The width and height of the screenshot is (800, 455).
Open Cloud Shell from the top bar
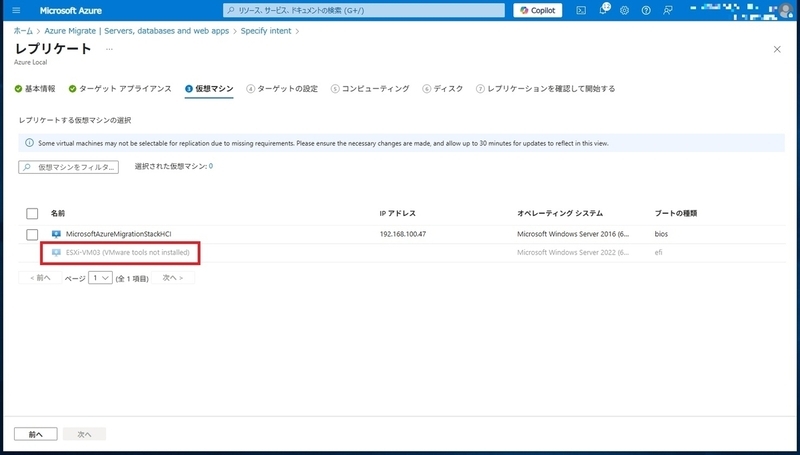tap(581, 10)
